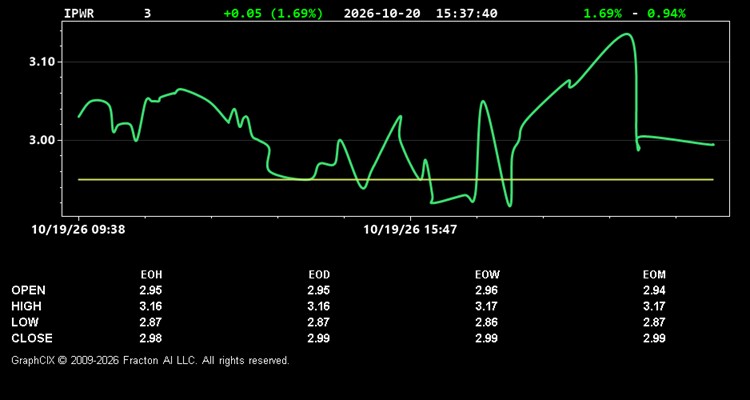
Task: Click EOH close value 2.98
Action: pyautogui.click(x=151, y=338)
